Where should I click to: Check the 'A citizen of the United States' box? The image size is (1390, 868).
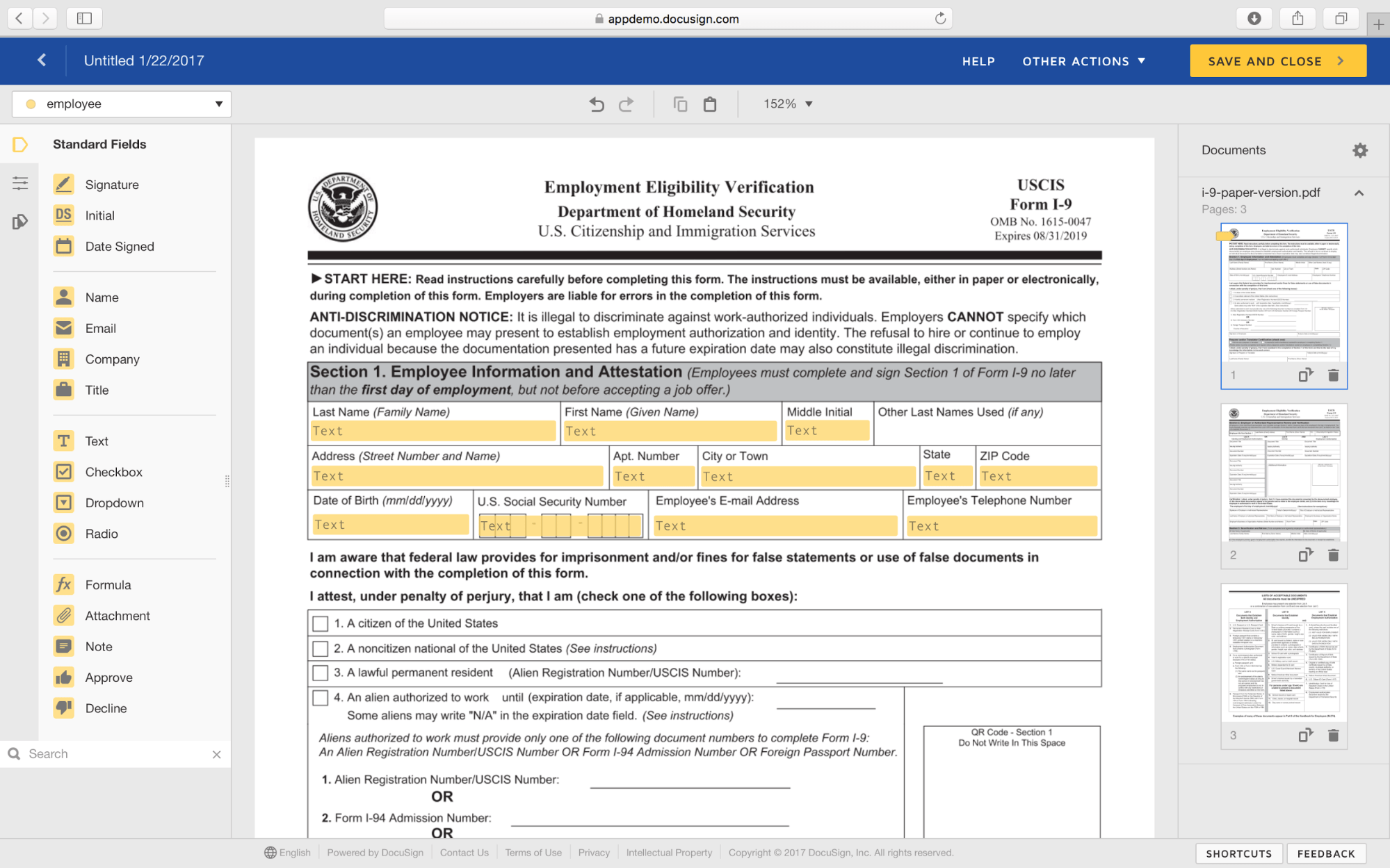(x=321, y=623)
